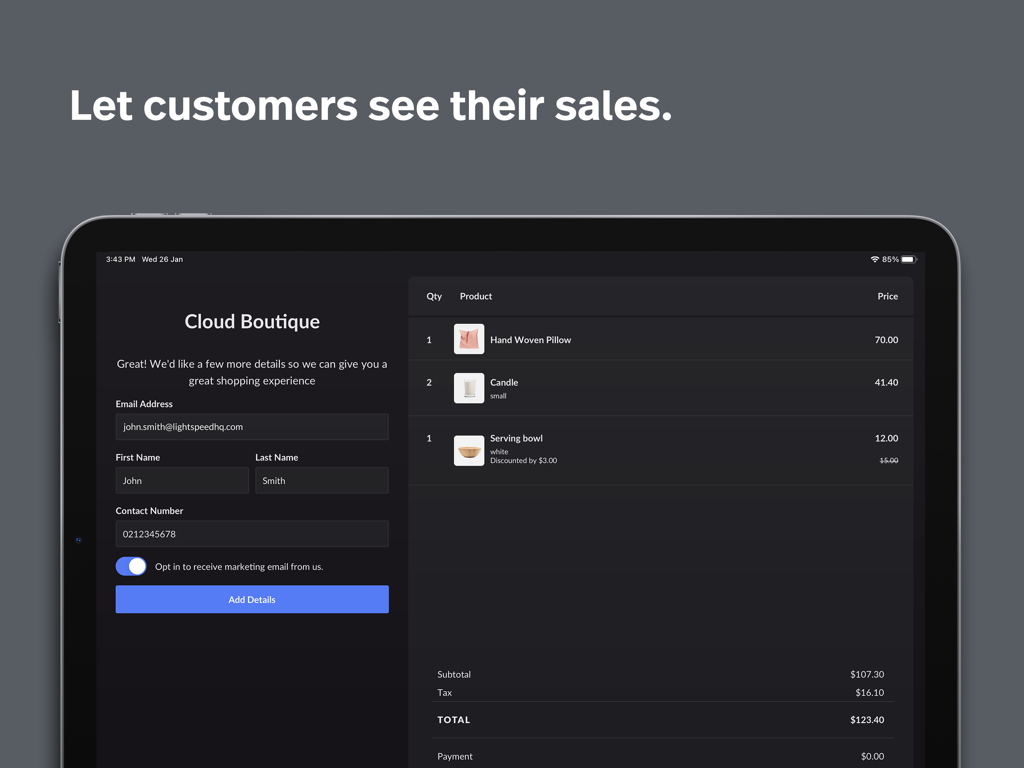The image size is (1024, 768).
Task: Select the First Name field containing John
Action: click(182, 480)
